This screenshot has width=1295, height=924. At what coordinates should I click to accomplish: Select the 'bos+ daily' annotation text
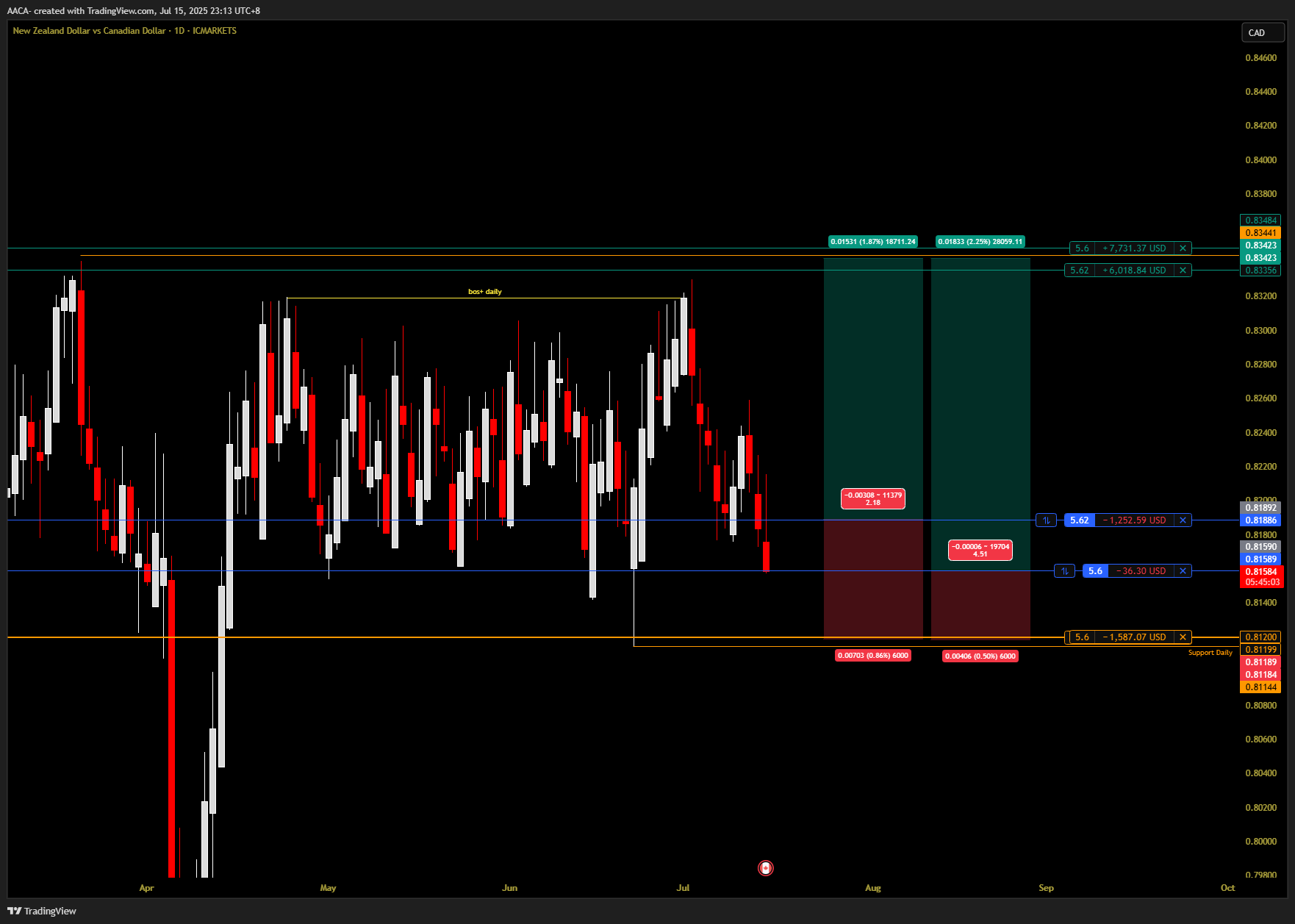tap(485, 292)
